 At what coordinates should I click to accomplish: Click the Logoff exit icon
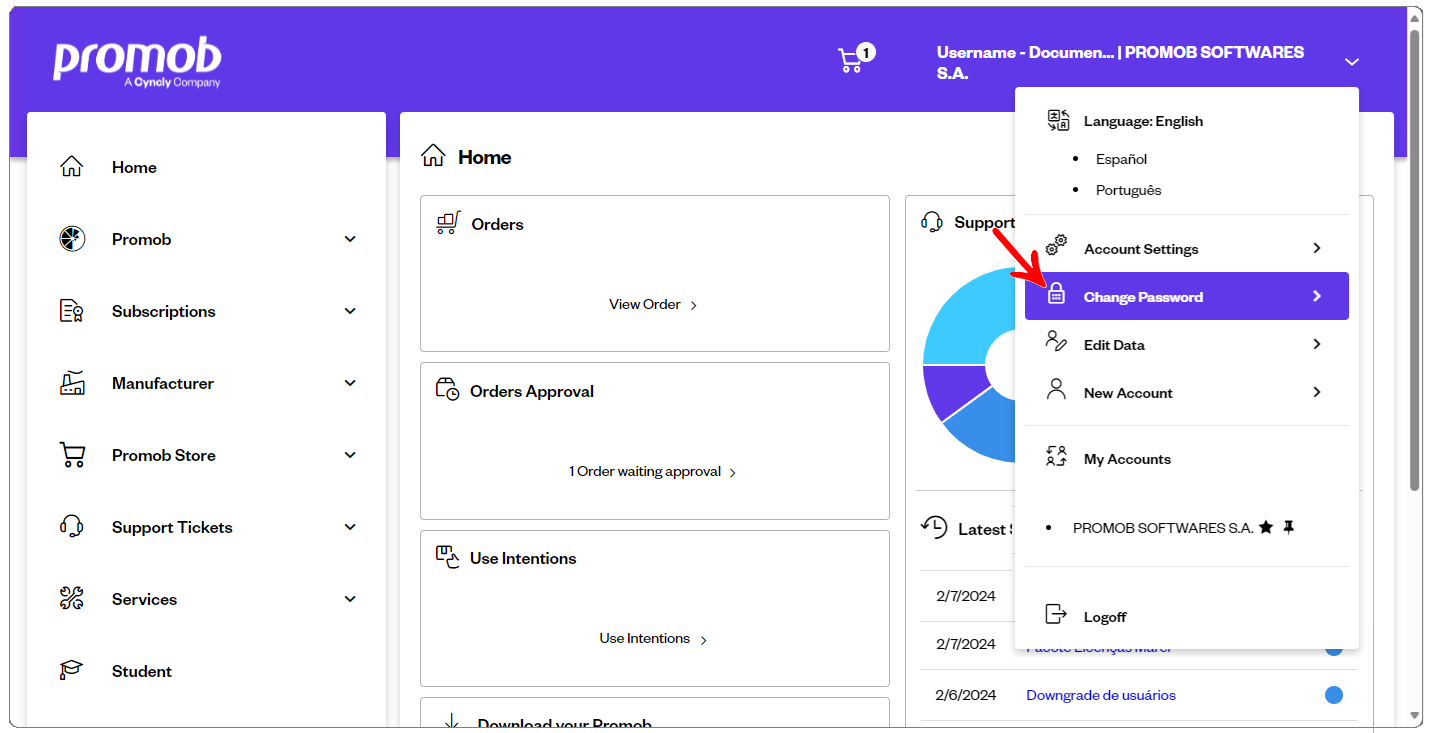1056,614
